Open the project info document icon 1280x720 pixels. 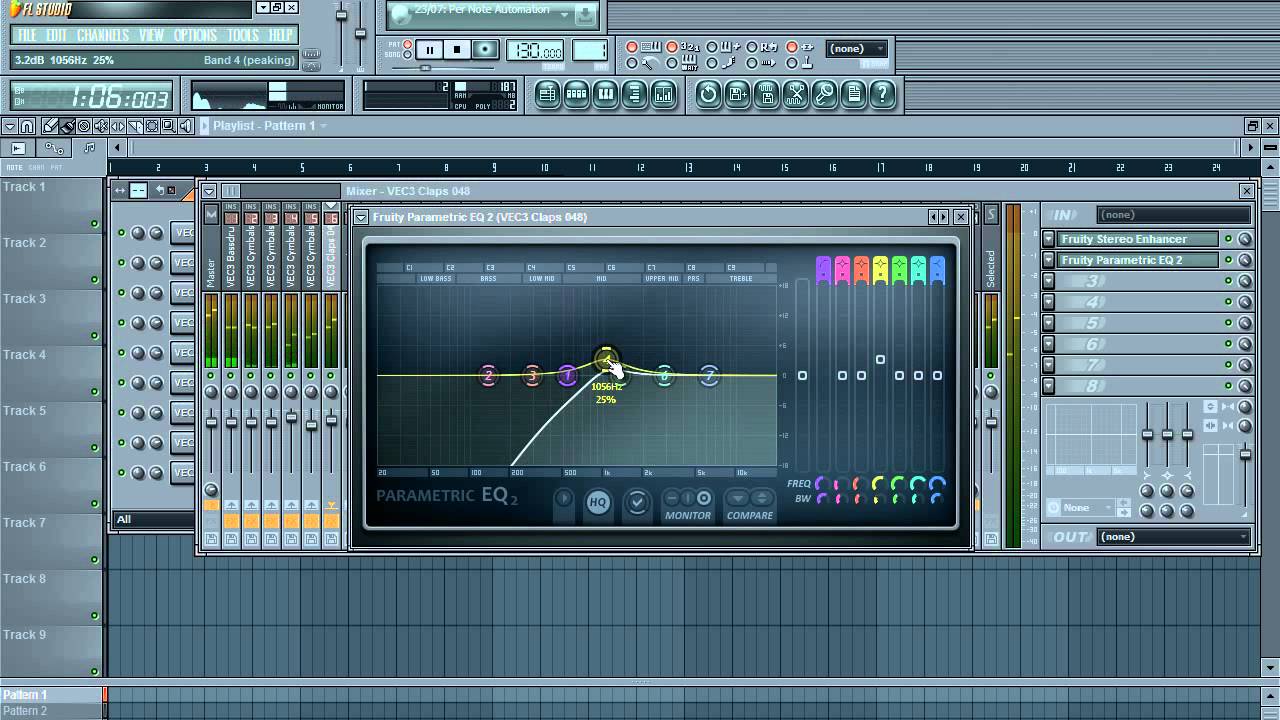coord(853,95)
